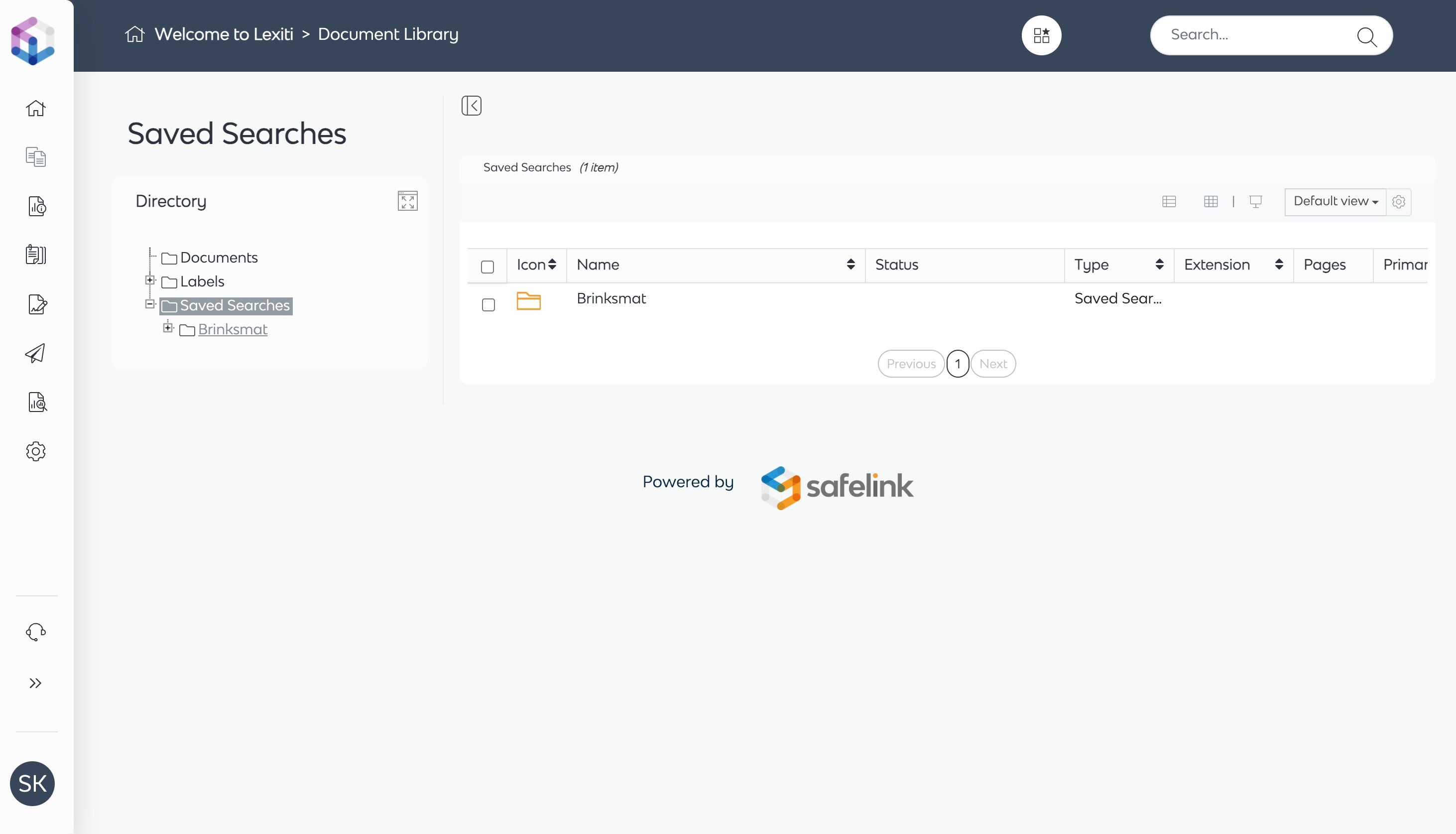Expand sidebar with double chevron icon

coord(35,683)
